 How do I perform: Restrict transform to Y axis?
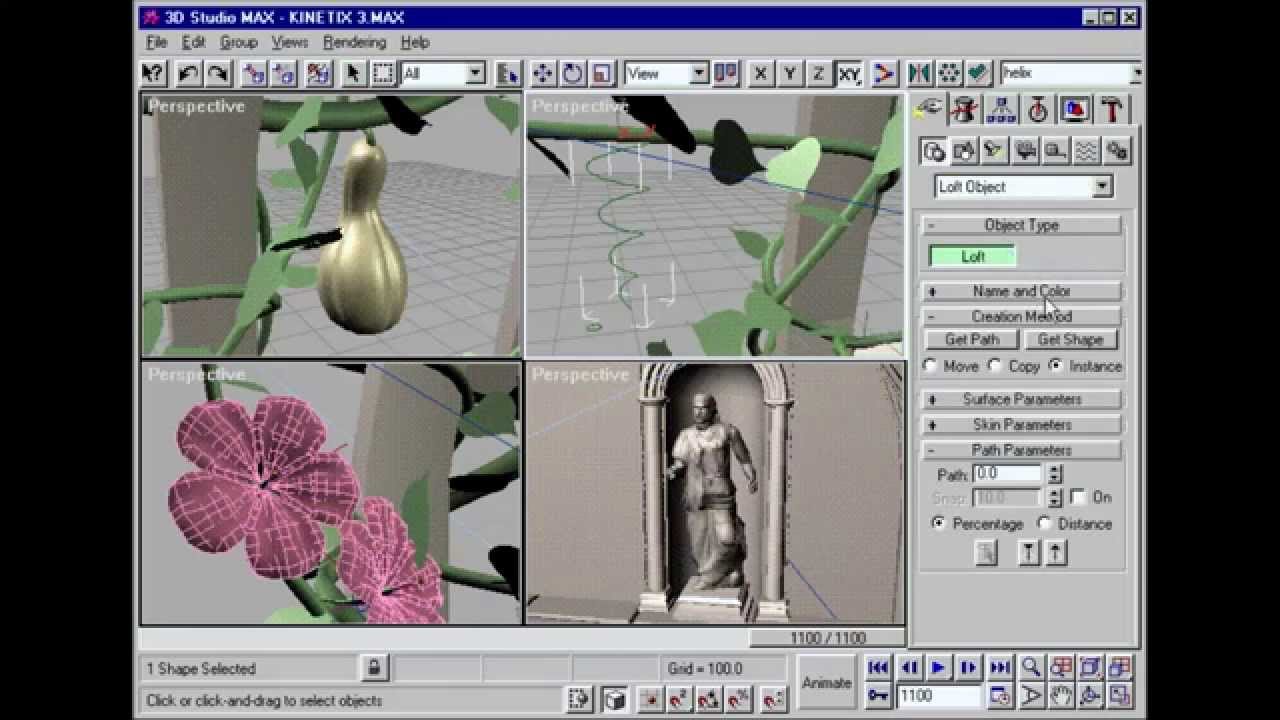[790, 73]
